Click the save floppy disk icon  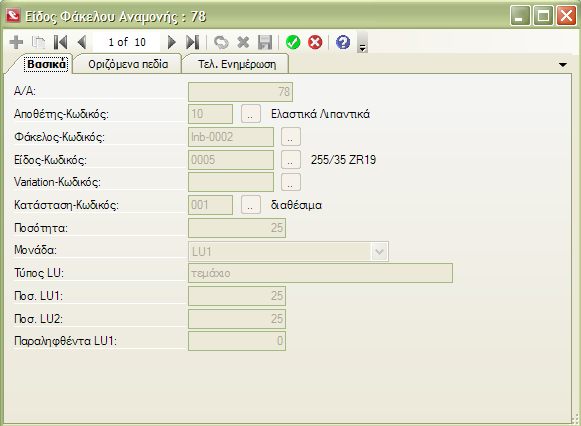[265, 42]
